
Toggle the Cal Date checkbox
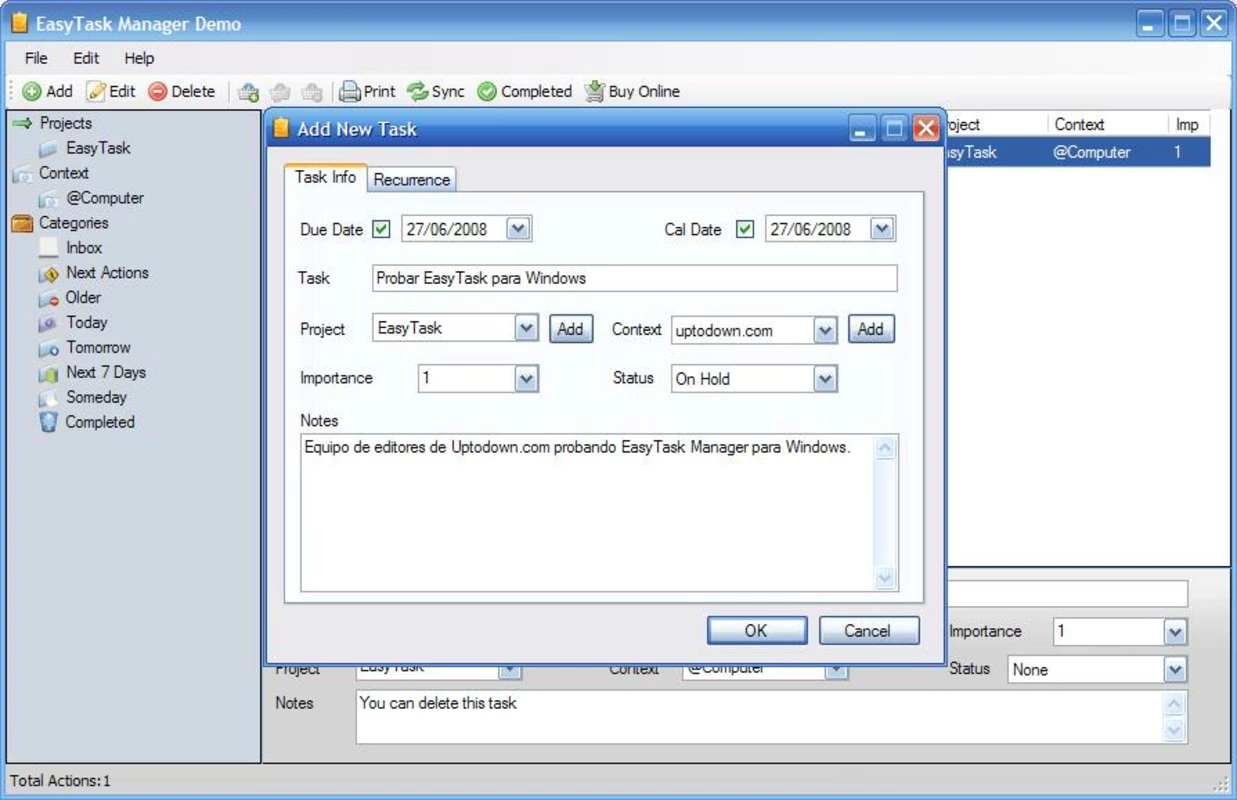(x=745, y=229)
